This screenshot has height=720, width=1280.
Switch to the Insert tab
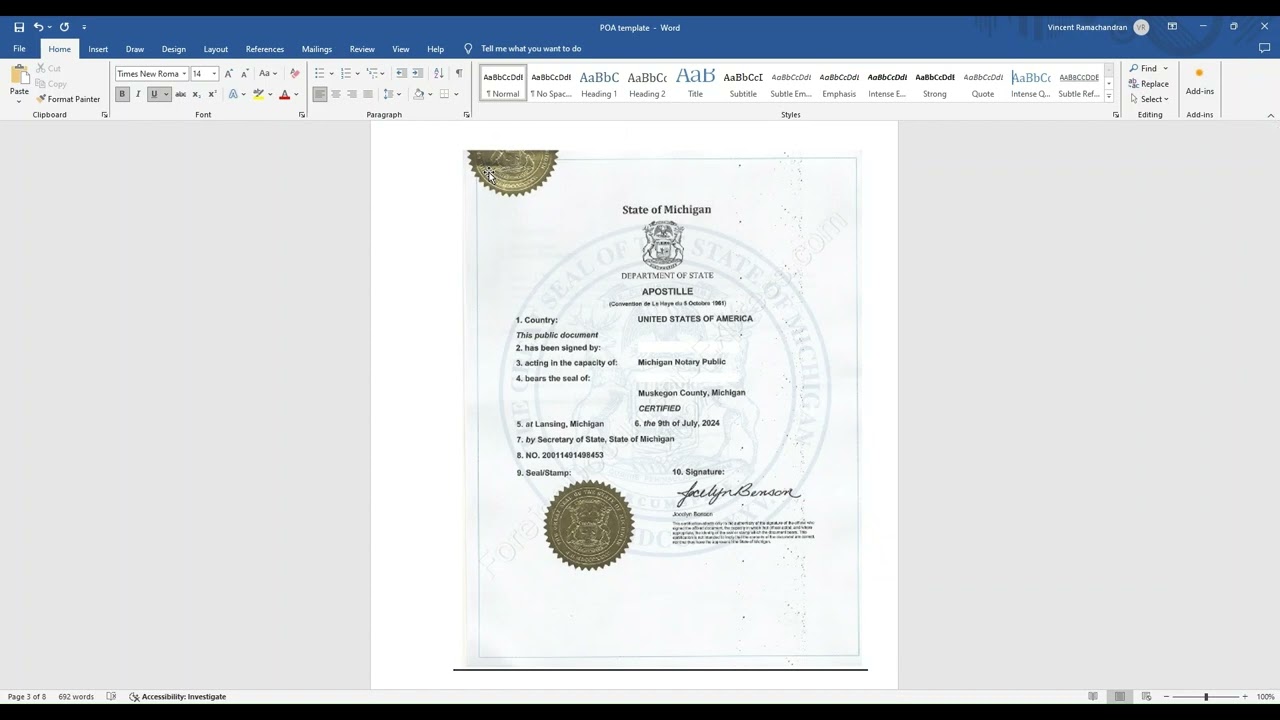click(98, 49)
